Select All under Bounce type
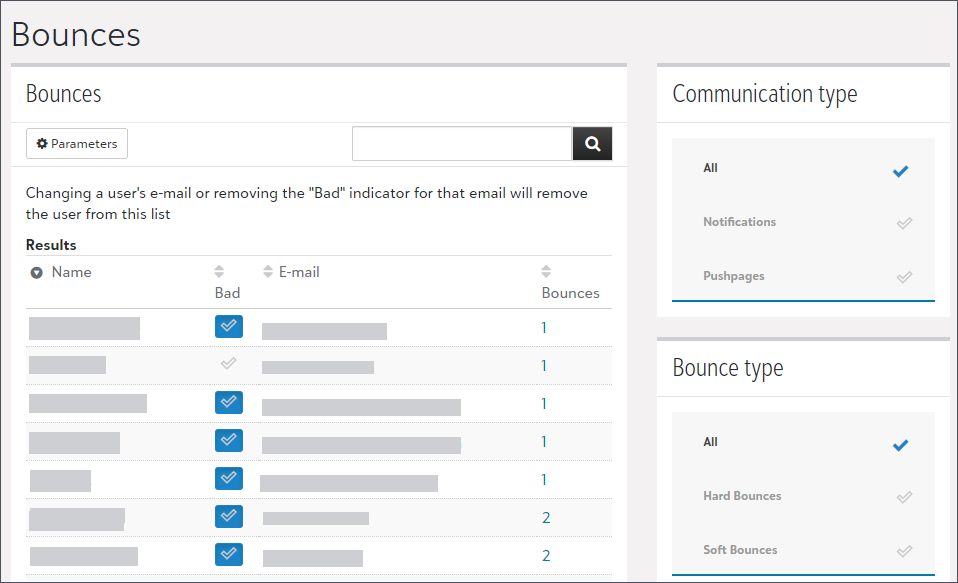Screen dimensions: 958x583 tap(803, 442)
